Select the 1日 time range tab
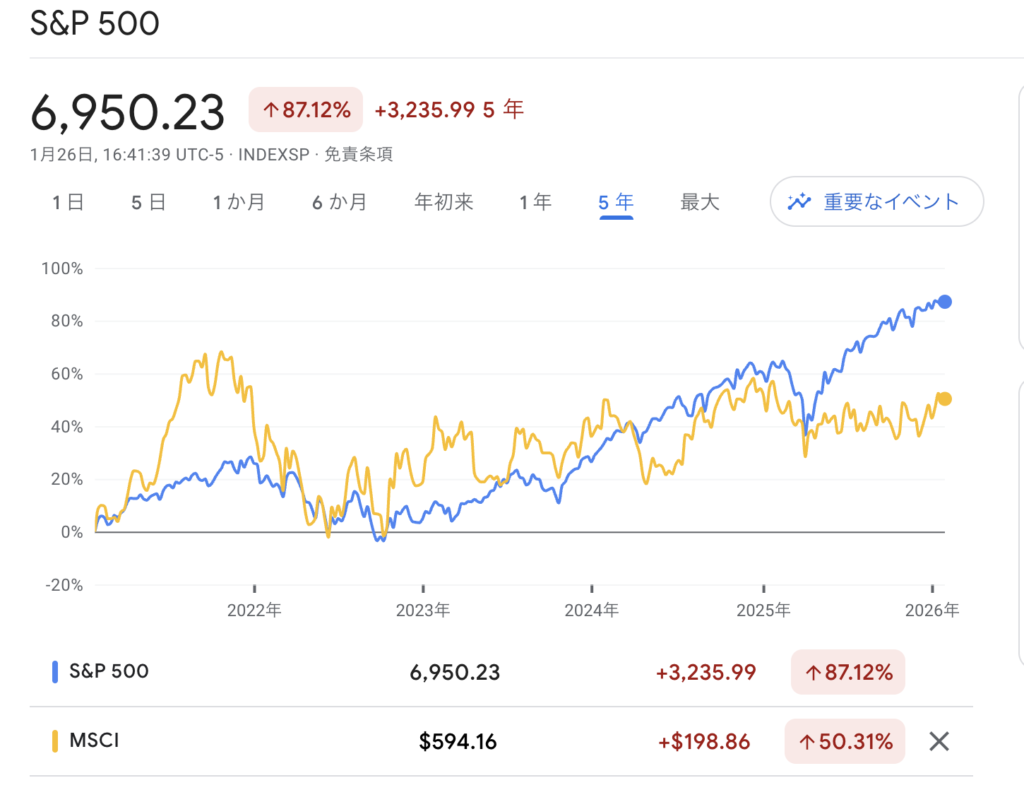1024x790 pixels. coord(68,202)
